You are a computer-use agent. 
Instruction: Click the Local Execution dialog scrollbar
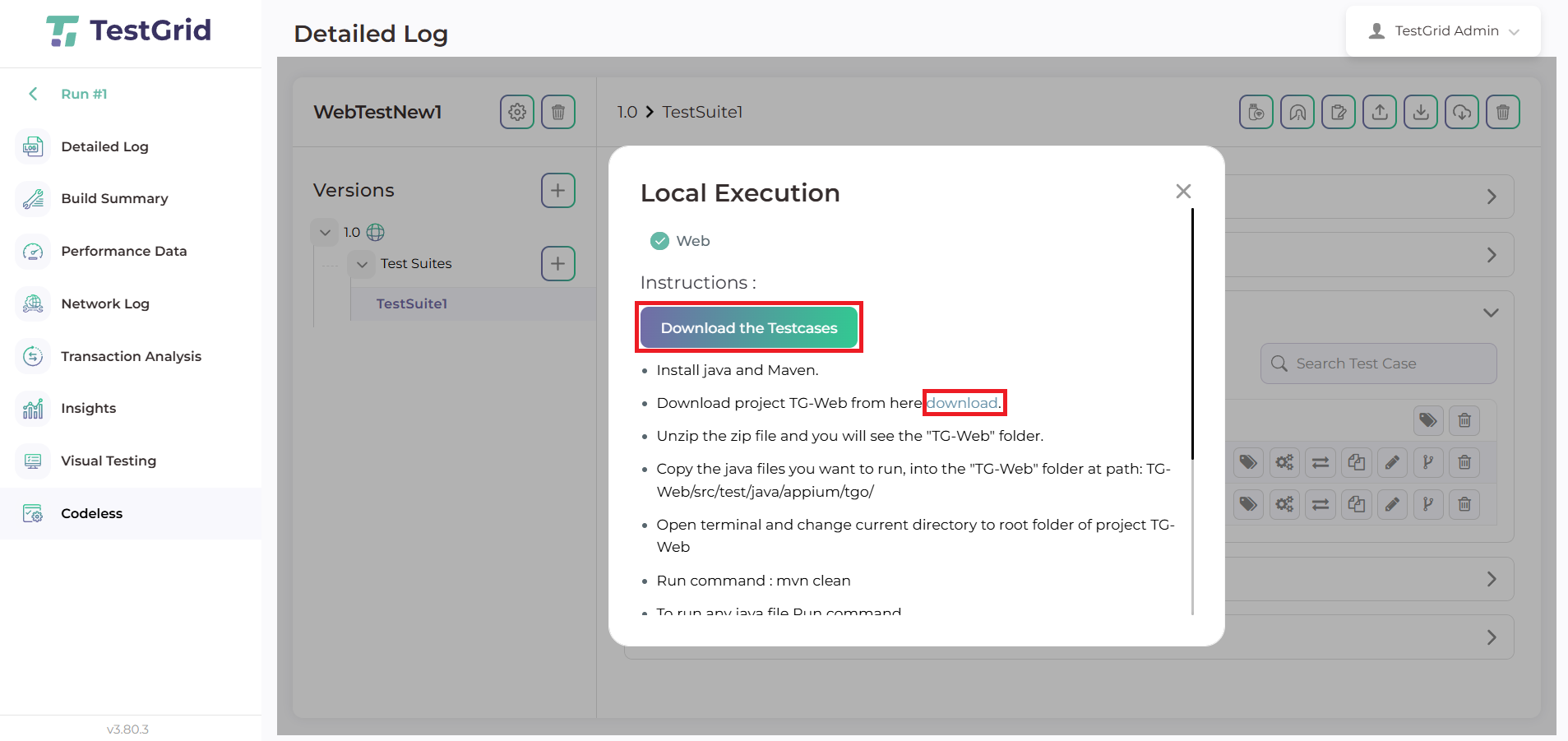(1192, 333)
